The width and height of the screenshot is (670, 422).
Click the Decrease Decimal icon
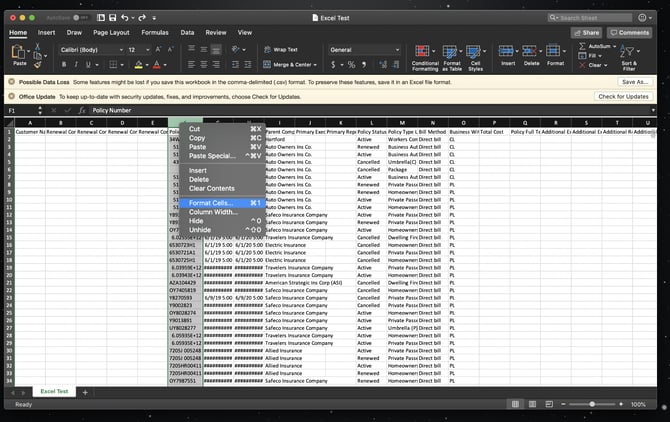coord(396,64)
